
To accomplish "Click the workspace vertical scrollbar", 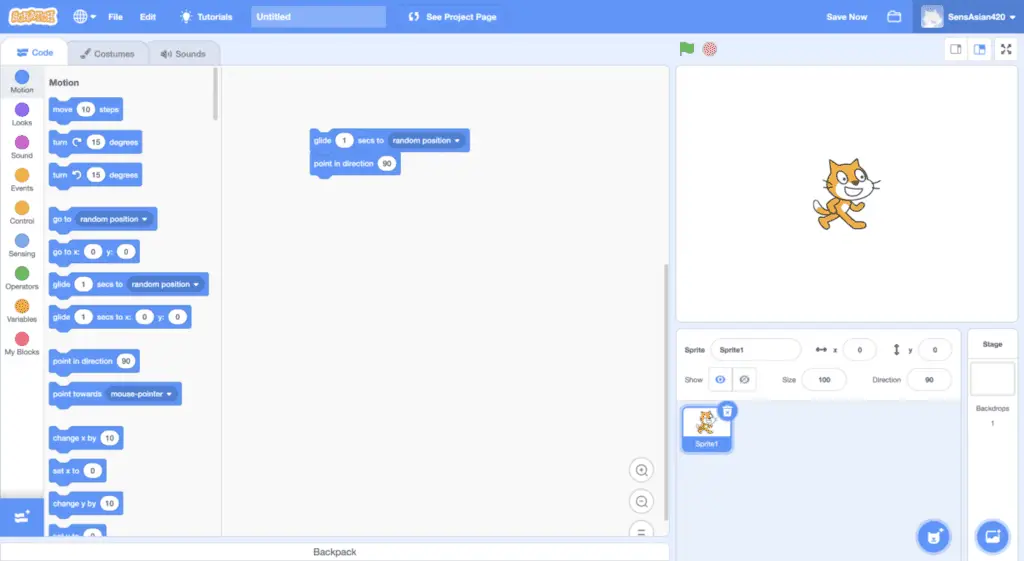I will 665,392.
